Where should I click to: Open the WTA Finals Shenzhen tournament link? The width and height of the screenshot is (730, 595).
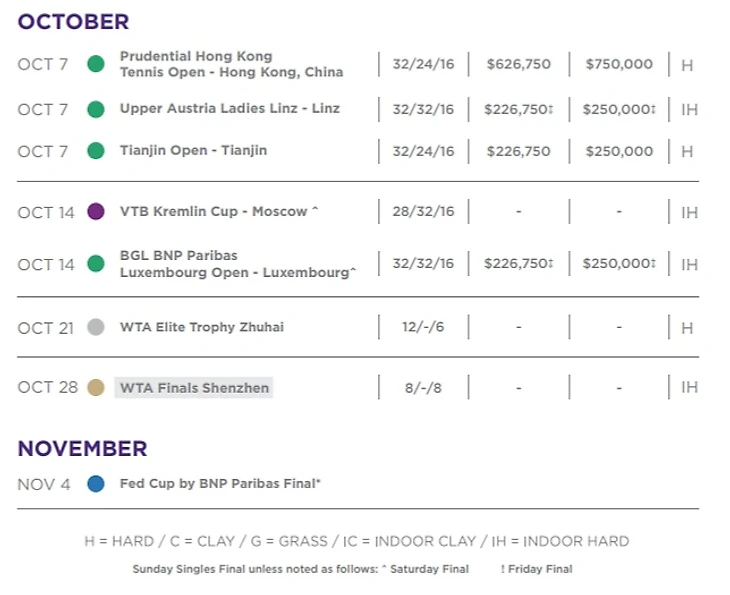[194, 387]
